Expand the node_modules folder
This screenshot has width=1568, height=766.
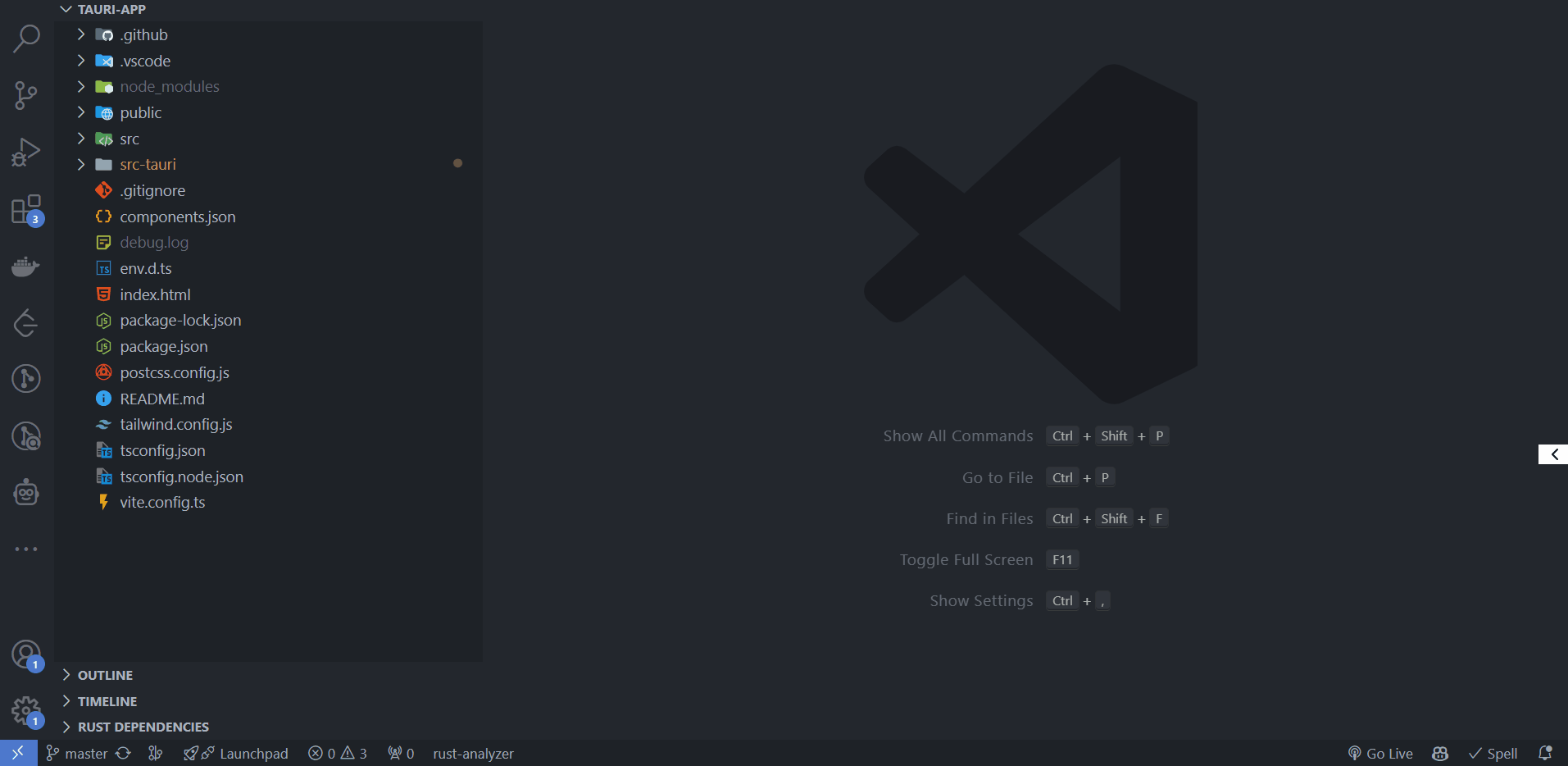pyautogui.click(x=268, y=87)
